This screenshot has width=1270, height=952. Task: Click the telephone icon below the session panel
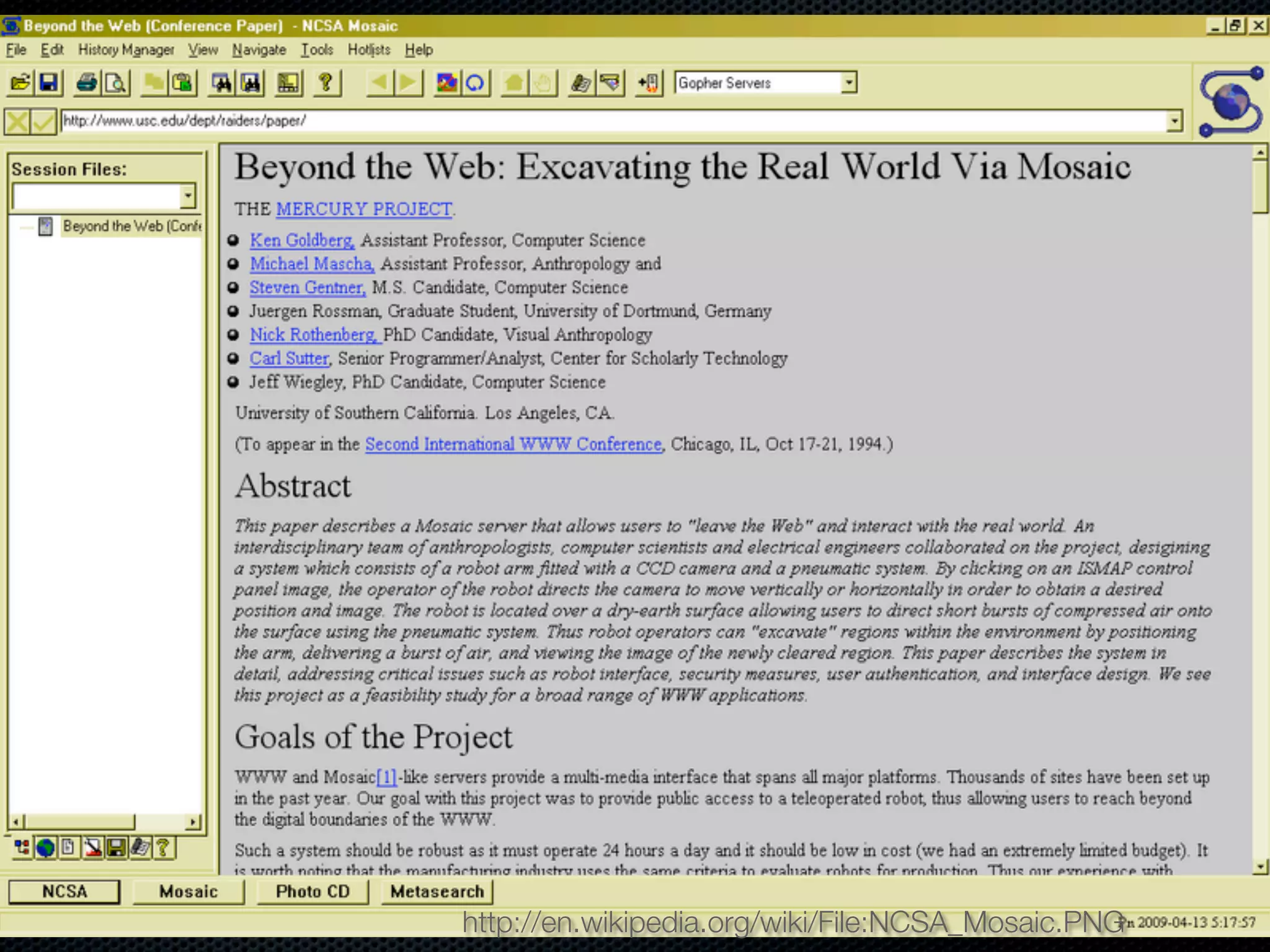click(x=140, y=847)
